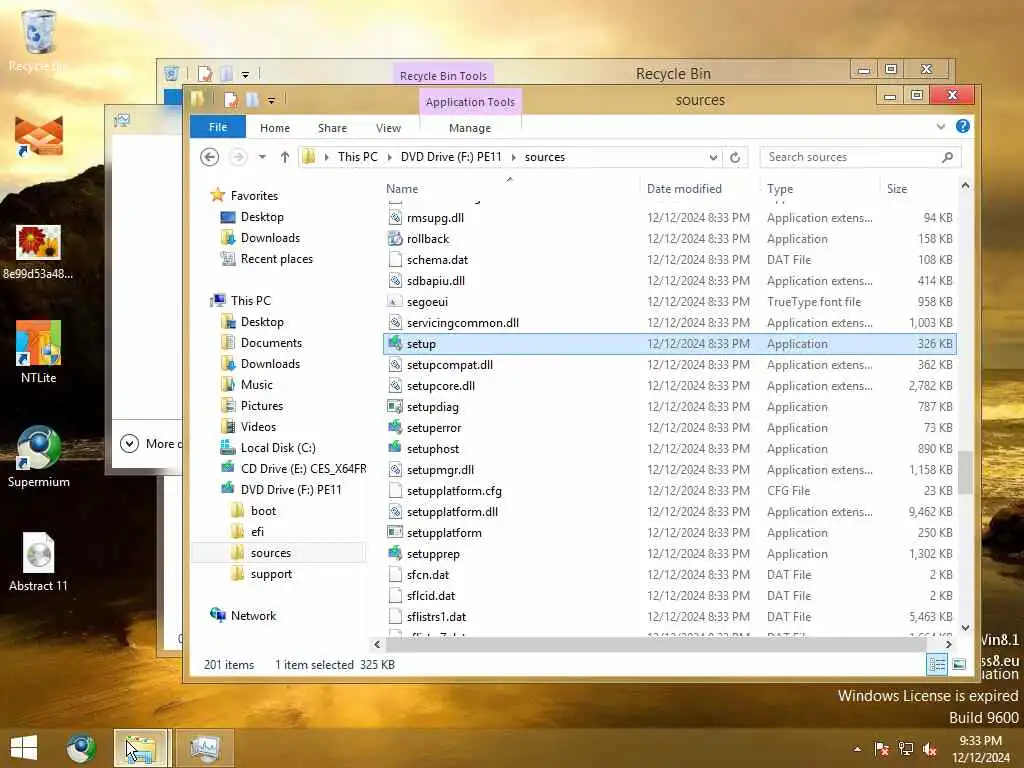Open the Share ribbon tab
The width and height of the screenshot is (1024, 768).
[x=332, y=128]
